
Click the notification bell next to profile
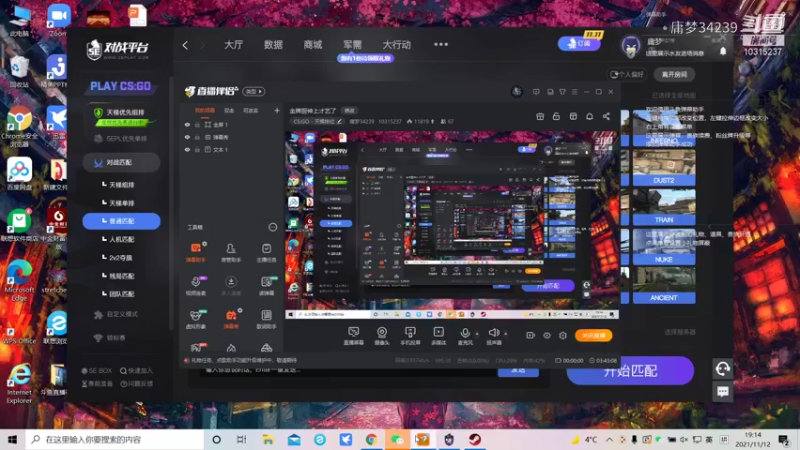[723, 51]
